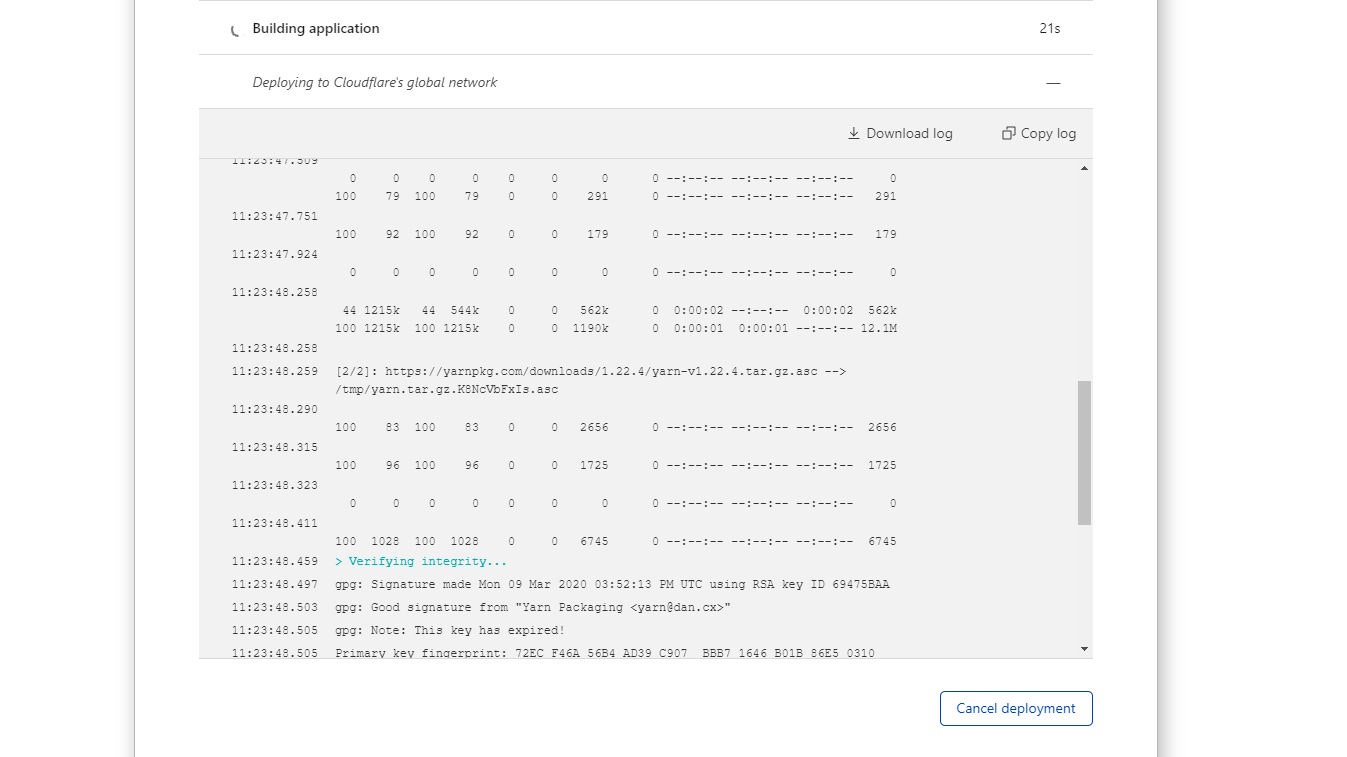Expand the Building application step
The image size is (1347, 757).
tap(315, 29)
